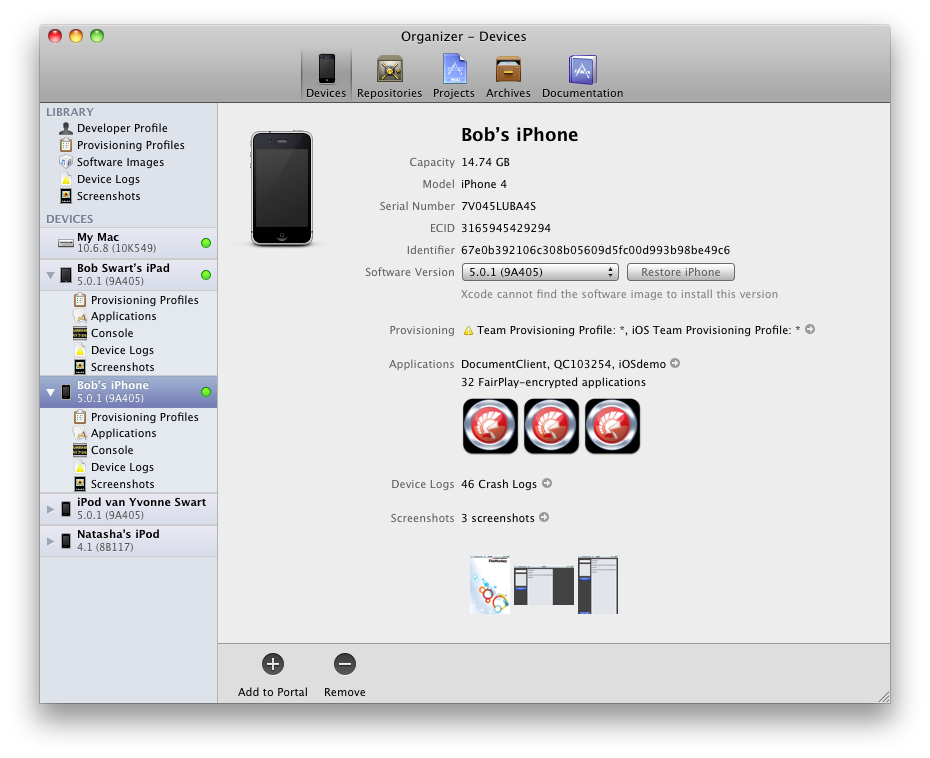
Task: Click the green status dot for My Mac
Action: point(206,243)
